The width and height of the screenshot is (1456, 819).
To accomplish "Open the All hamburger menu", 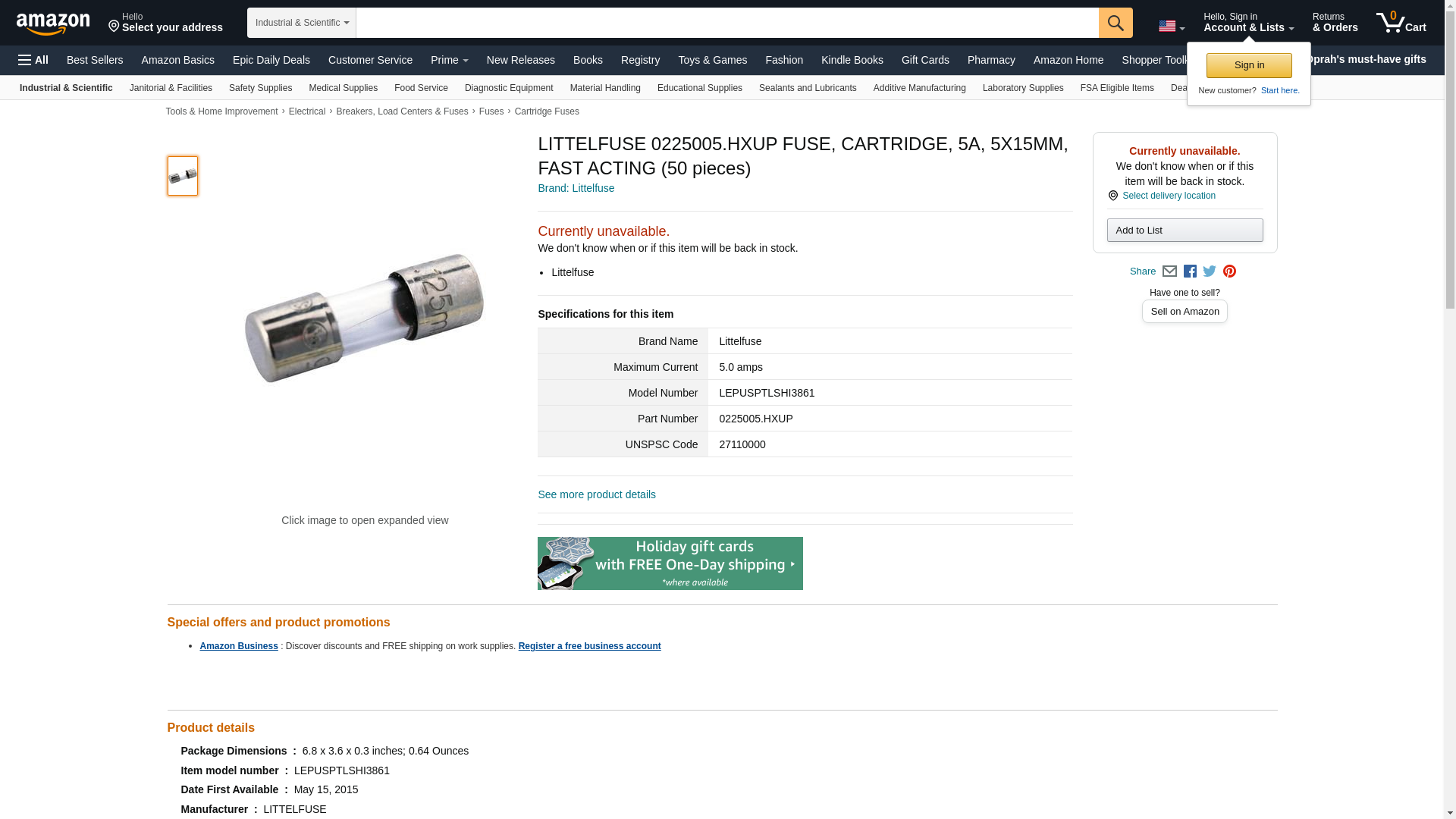I will click(x=33, y=60).
